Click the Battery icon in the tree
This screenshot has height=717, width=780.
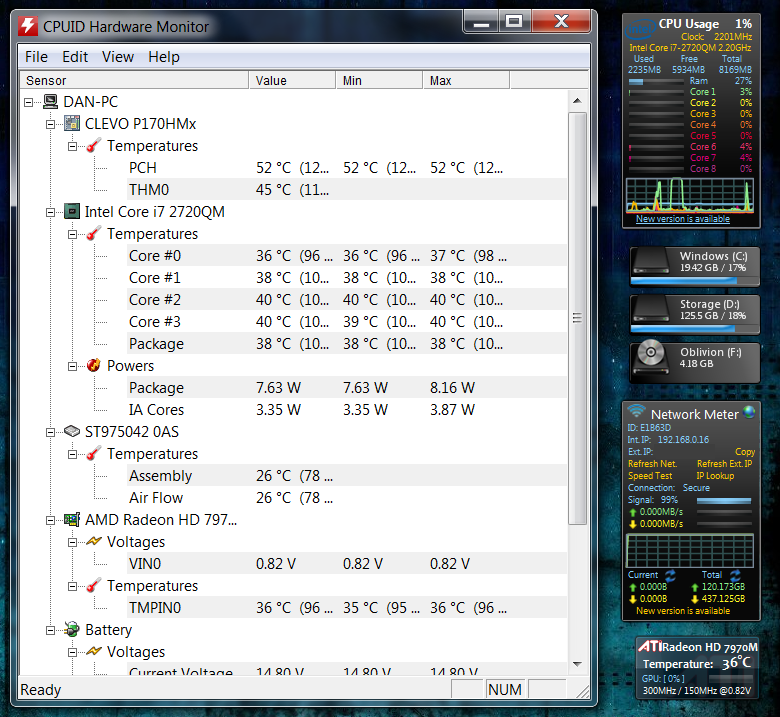click(72, 629)
